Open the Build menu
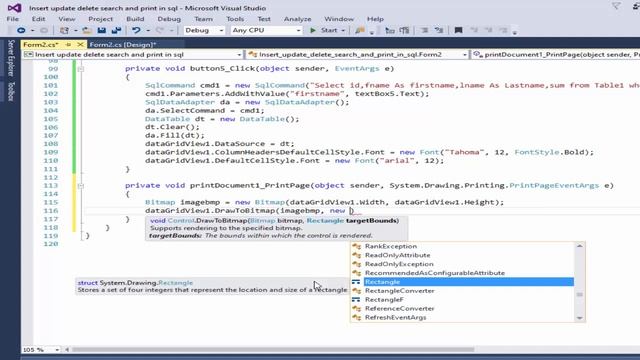Image resolution: width=640 pixels, height=360 pixels. (x=135, y=19)
